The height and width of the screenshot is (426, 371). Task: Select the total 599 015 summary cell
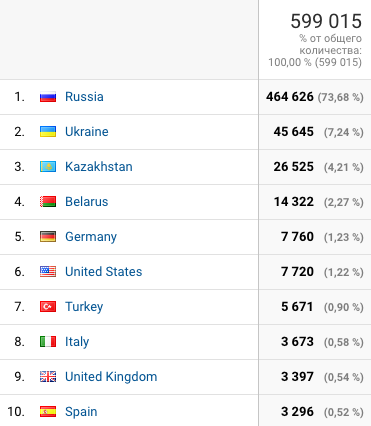point(315,40)
